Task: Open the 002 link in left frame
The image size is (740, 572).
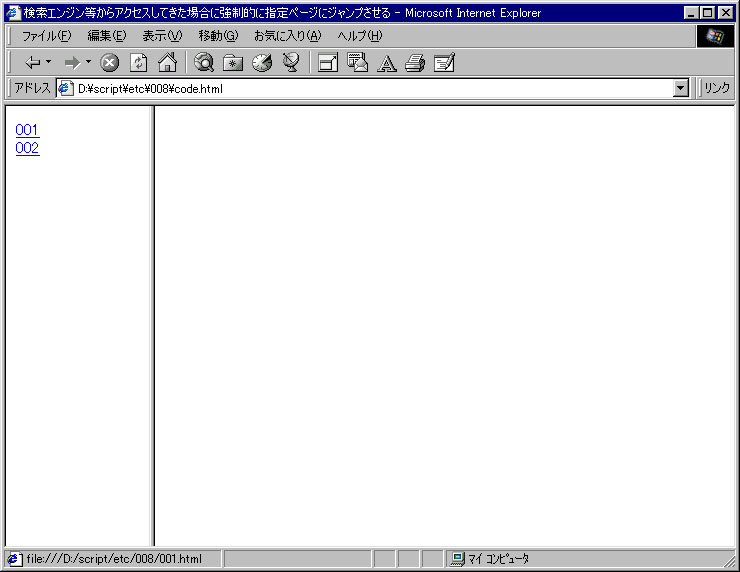Action: click(x=27, y=148)
